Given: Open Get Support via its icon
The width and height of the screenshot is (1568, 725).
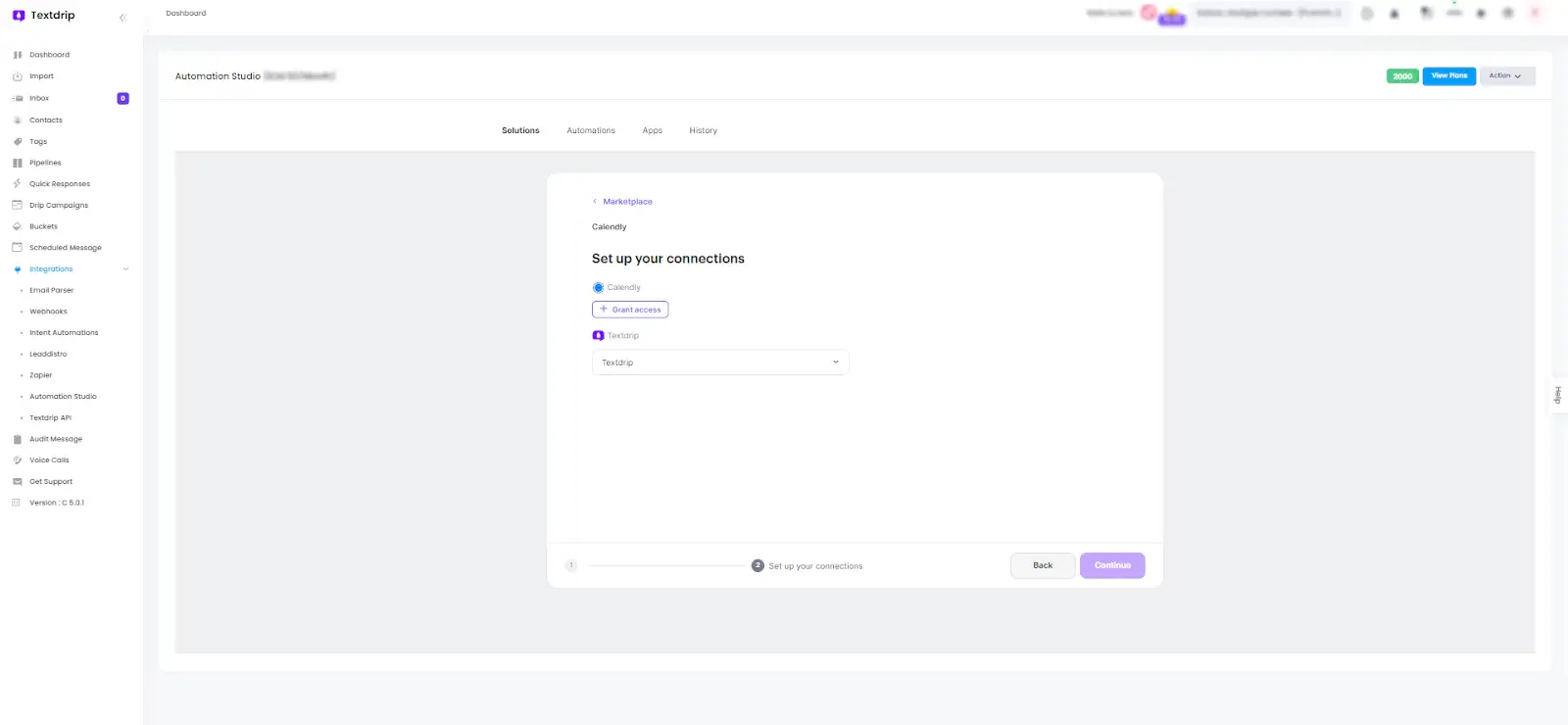Looking at the screenshot, I should click(x=18, y=482).
